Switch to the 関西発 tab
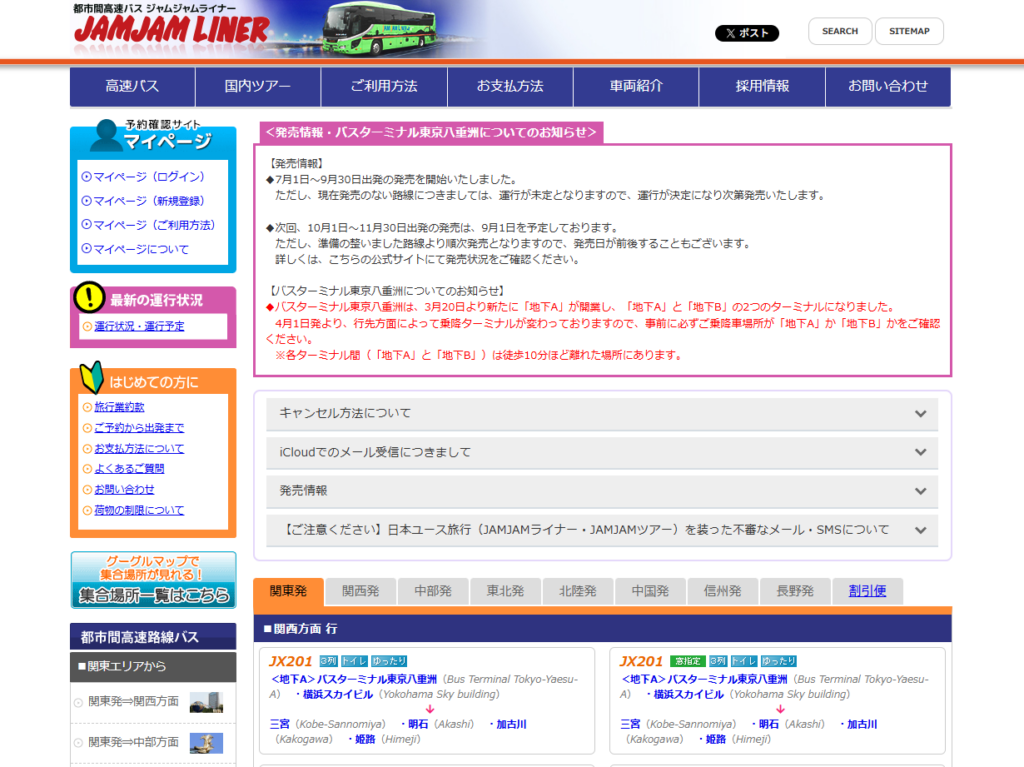The image size is (1024, 767). (360, 592)
